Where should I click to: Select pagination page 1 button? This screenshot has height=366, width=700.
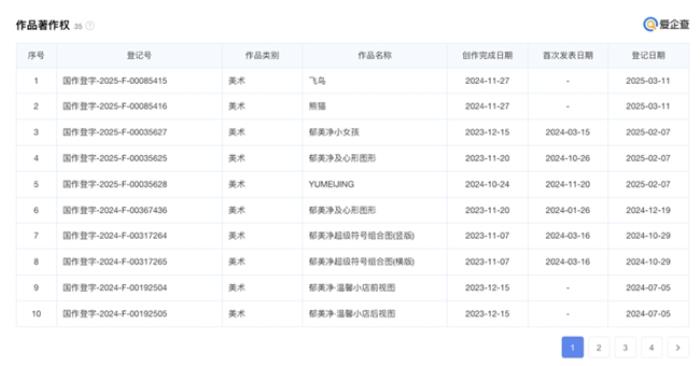572,347
